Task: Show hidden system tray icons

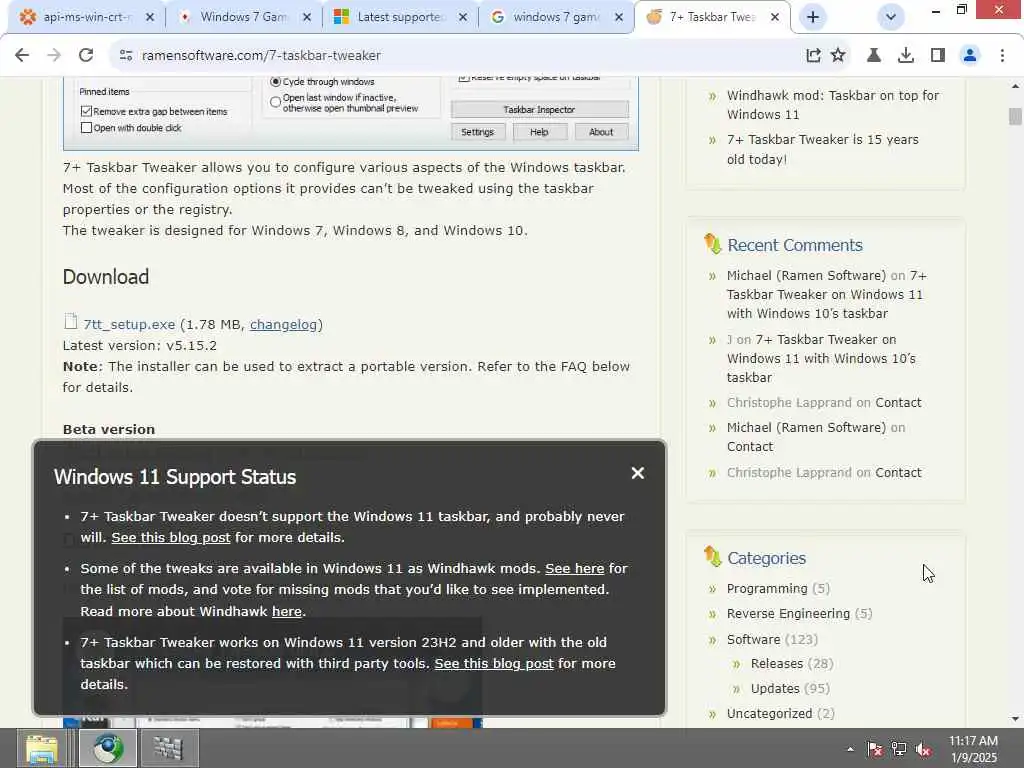Action: [850, 749]
